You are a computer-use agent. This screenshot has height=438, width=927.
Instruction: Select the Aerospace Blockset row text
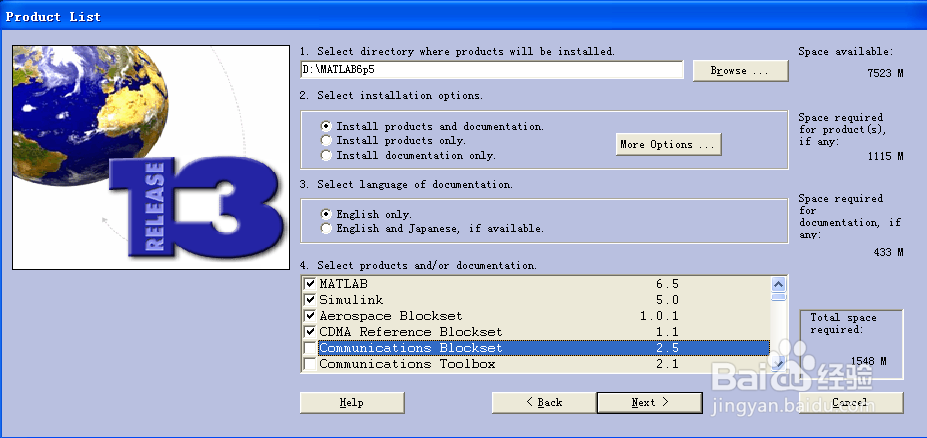391,316
